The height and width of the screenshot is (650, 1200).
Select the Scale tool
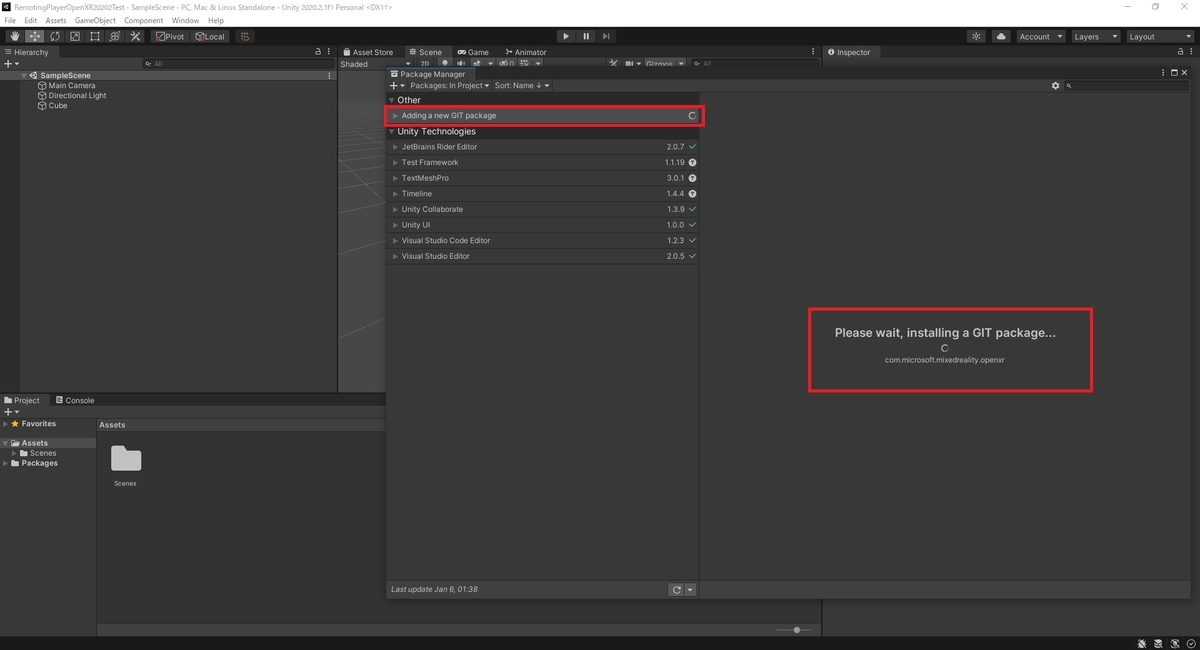(75, 36)
